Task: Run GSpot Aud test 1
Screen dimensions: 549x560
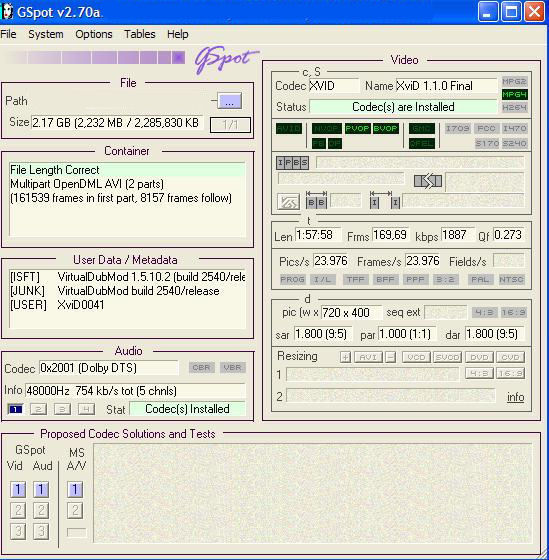Action: pos(41,490)
